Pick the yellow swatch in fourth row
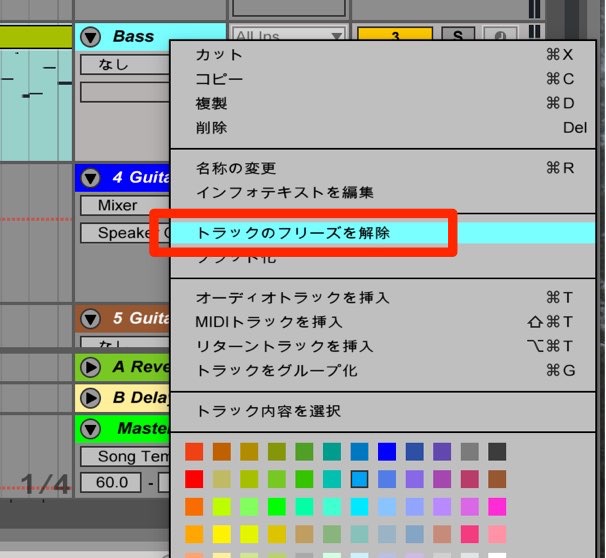606x558 pixels. tap(221, 534)
